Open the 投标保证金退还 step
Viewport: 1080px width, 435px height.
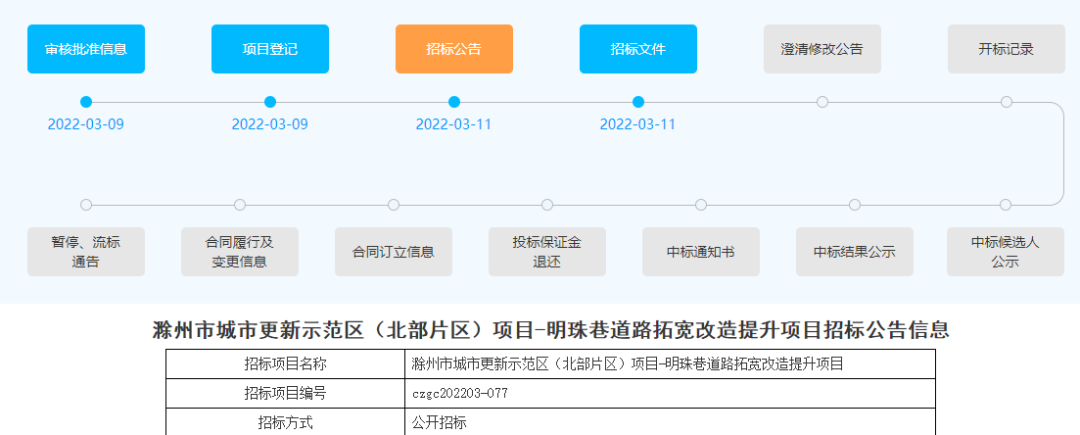pos(547,252)
